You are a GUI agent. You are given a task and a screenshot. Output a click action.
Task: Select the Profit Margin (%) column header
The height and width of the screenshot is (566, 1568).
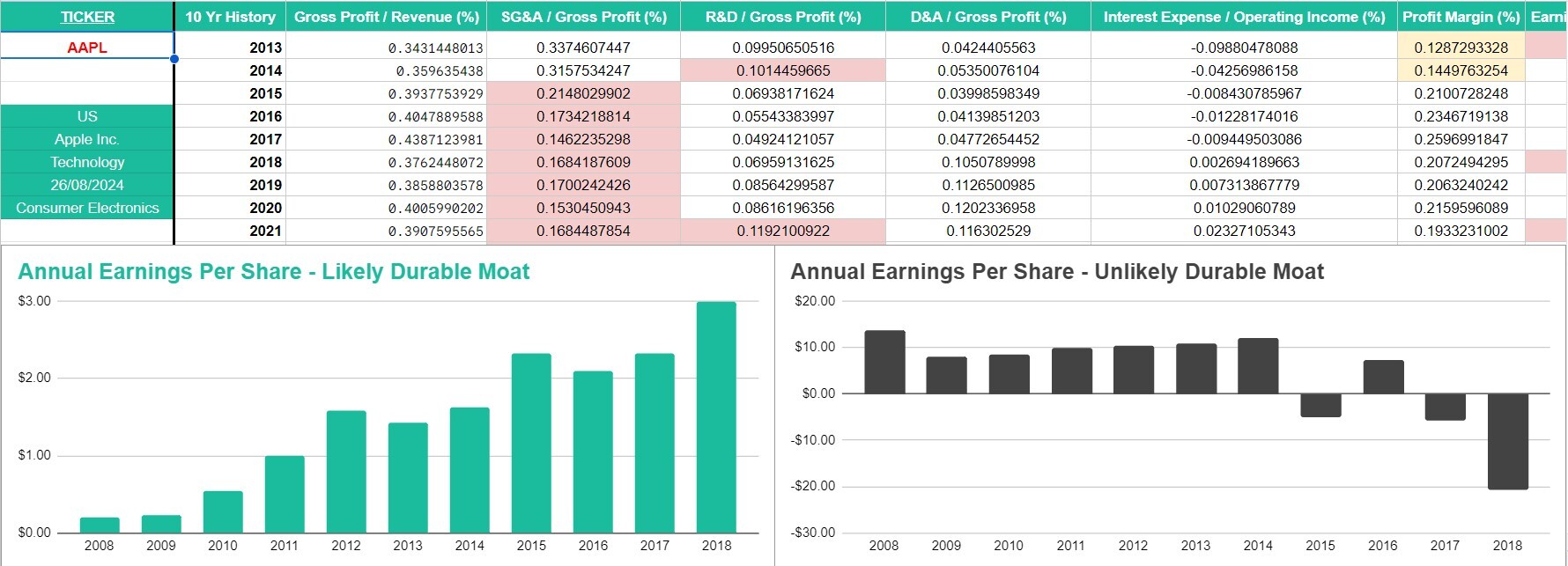click(1461, 17)
